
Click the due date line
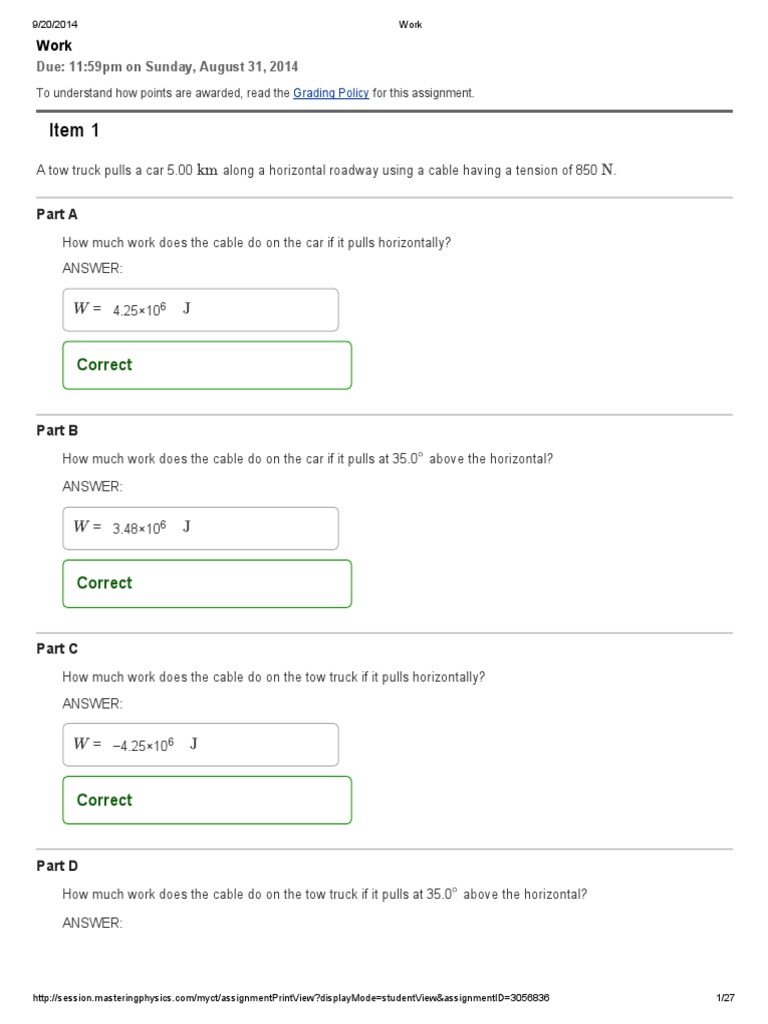pos(167,67)
